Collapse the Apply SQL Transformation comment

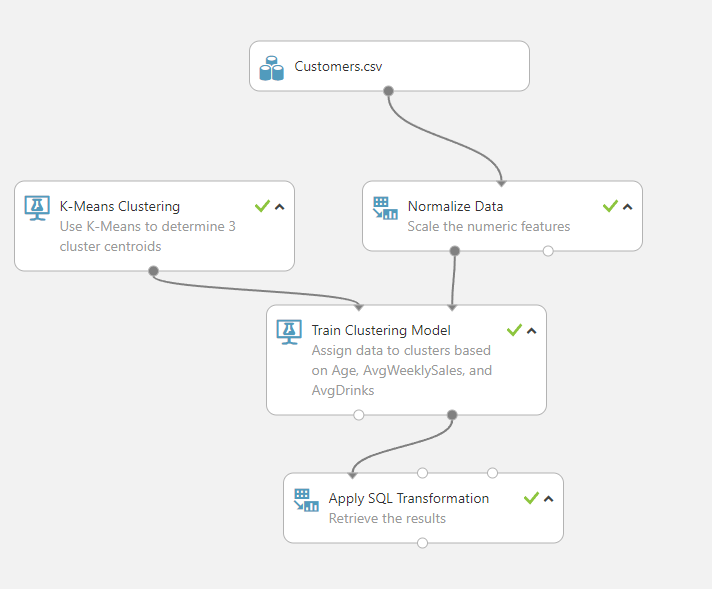coord(549,499)
